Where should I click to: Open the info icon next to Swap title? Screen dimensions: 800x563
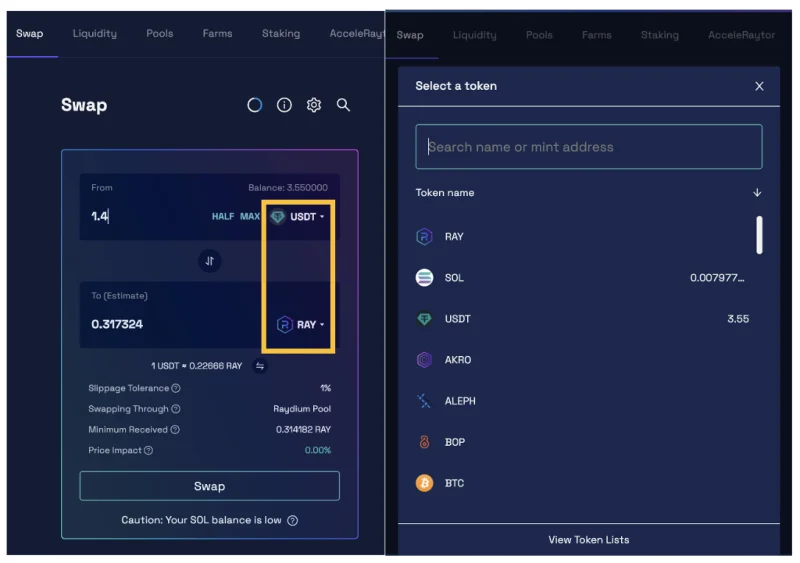point(284,105)
